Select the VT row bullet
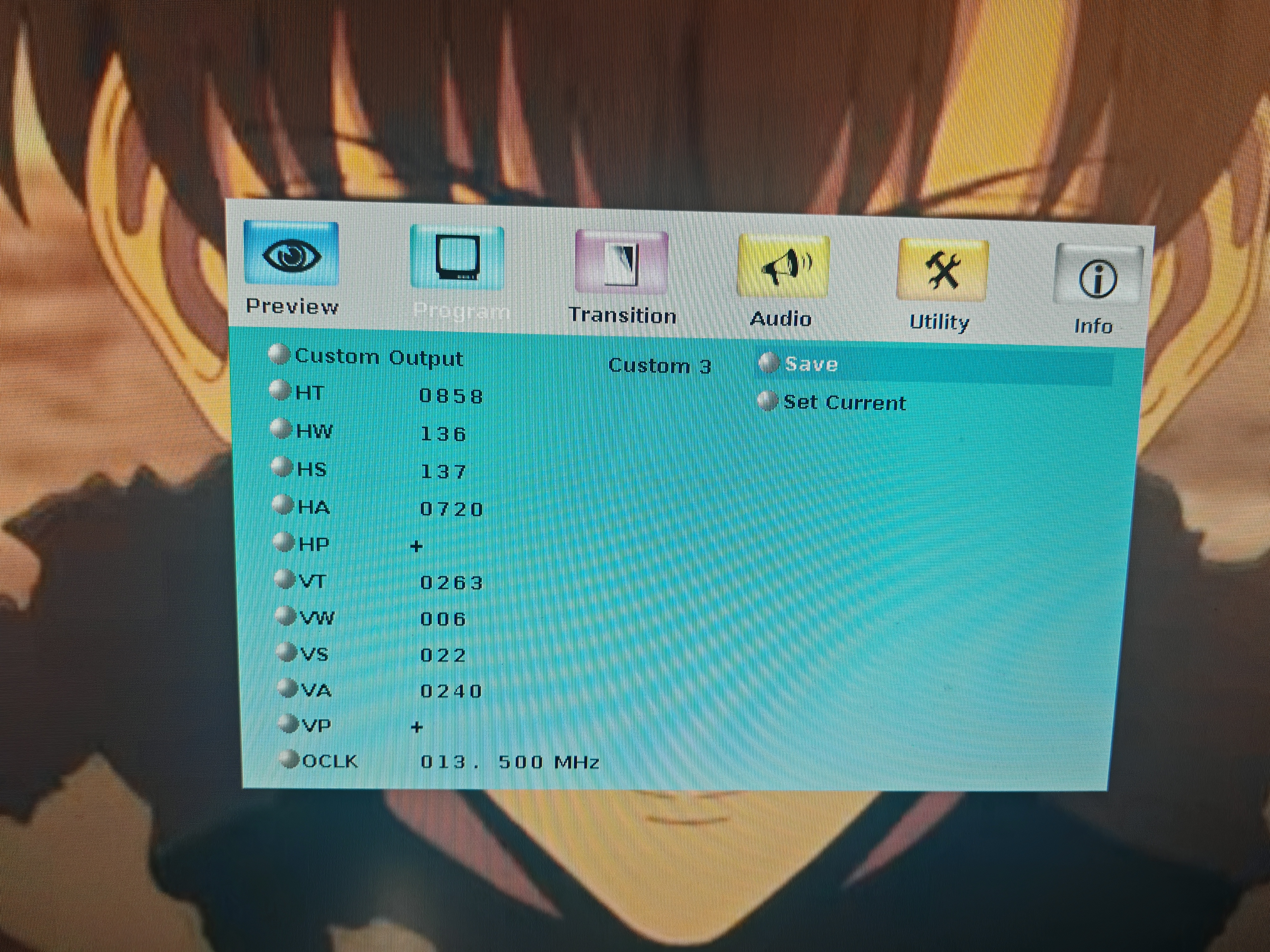This screenshot has width=1270, height=952. pyautogui.click(x=285, y=579)
